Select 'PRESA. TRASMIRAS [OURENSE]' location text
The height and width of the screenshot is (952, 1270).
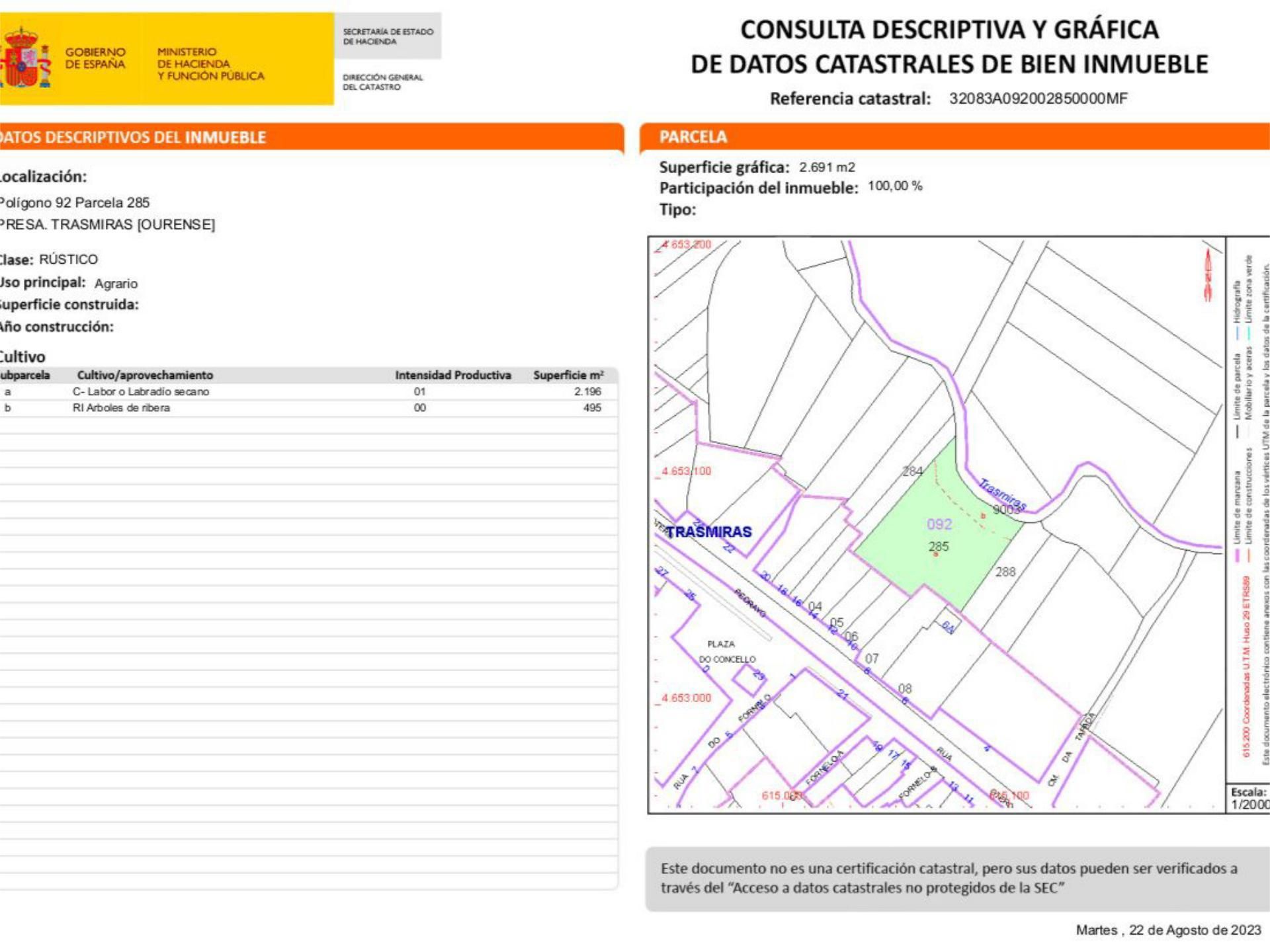click(107, 225)
